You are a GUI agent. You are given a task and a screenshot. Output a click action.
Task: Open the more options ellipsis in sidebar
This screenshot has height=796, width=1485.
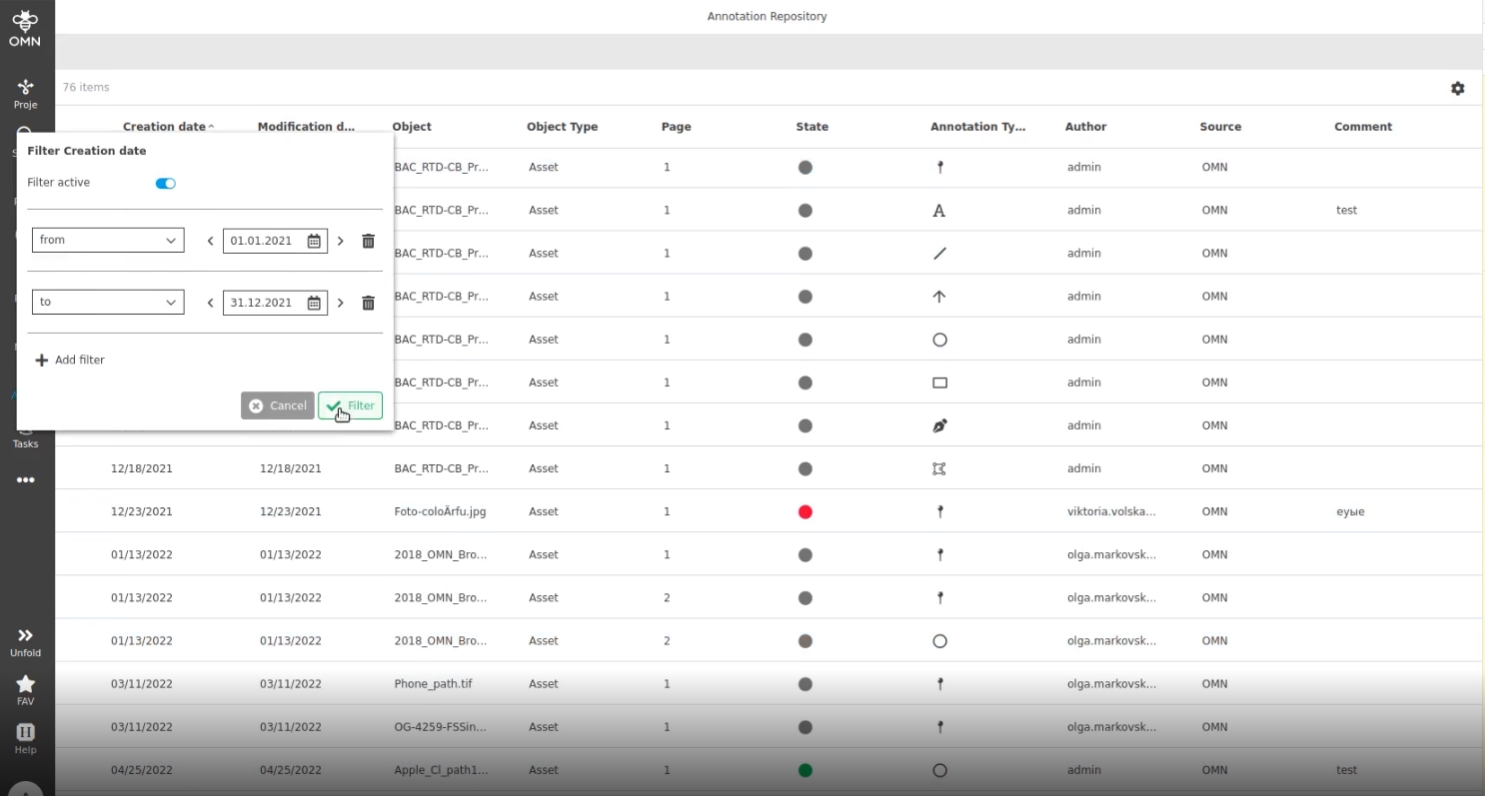click(25, 480)
